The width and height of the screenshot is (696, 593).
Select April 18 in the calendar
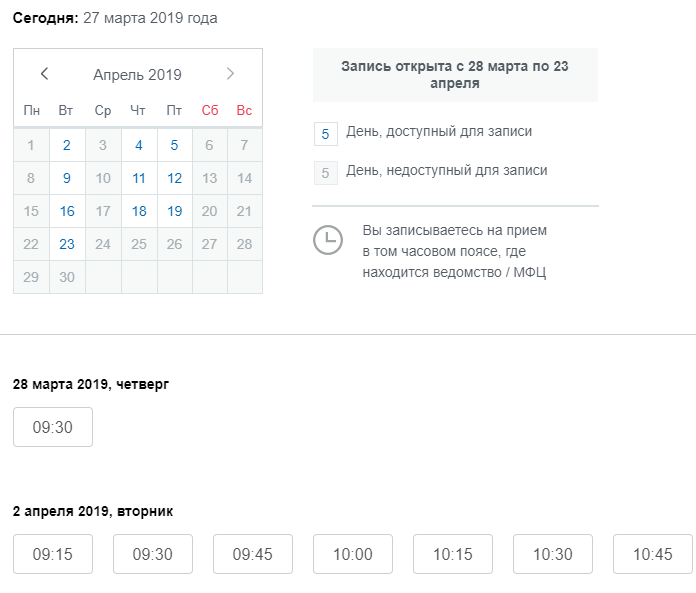139,211
